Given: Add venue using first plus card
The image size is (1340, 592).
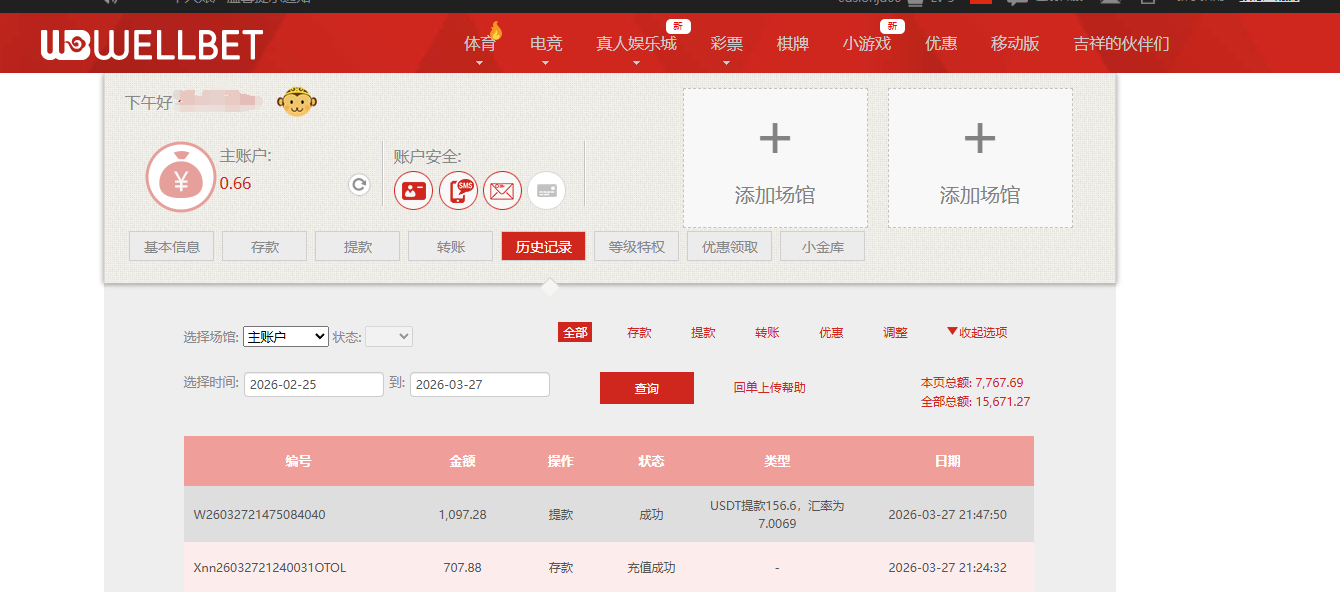Looking at the screenshot, I should point(775,158).
